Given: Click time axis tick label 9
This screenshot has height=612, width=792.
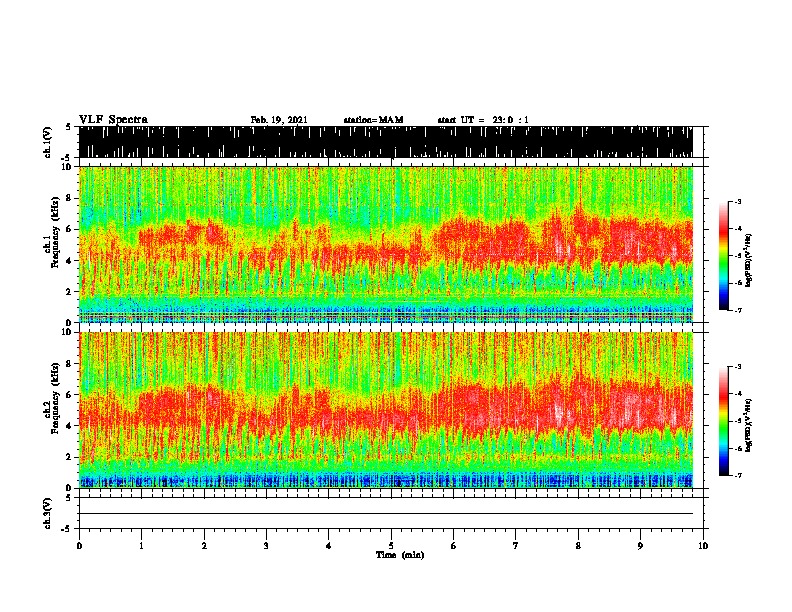Looking at the screenshot, I should pos(640,545).
